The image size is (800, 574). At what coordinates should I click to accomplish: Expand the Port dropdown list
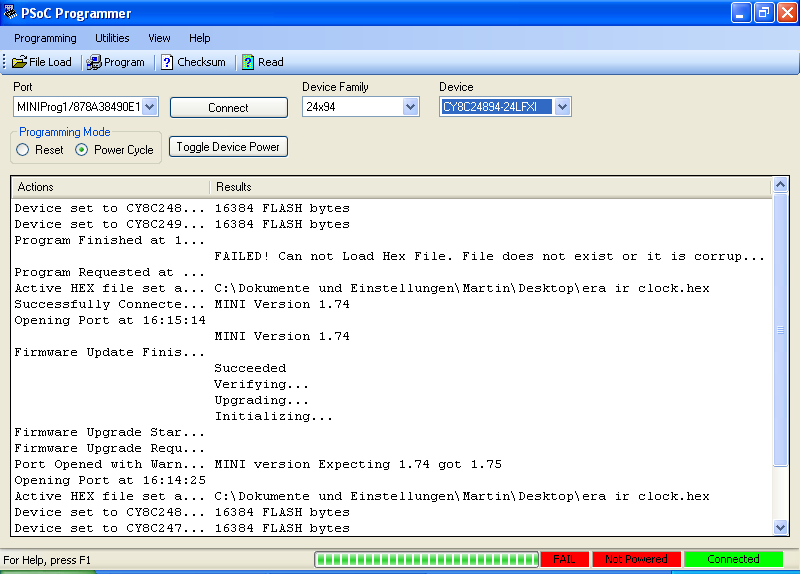pyautogui.click(x=150, y=107)
